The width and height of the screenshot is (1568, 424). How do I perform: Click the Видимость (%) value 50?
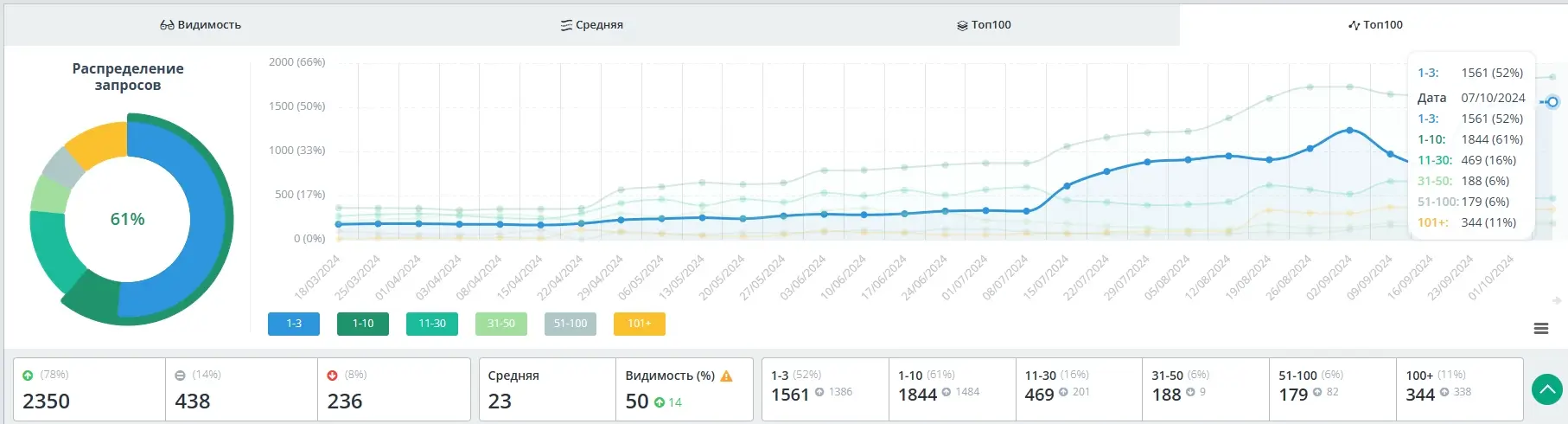[x=637, y=402]
